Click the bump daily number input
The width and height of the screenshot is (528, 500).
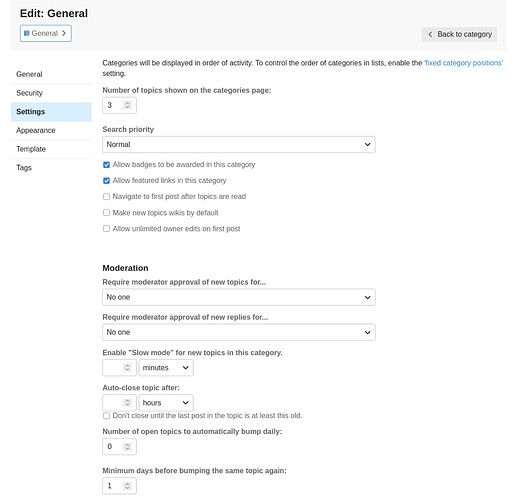119,446
